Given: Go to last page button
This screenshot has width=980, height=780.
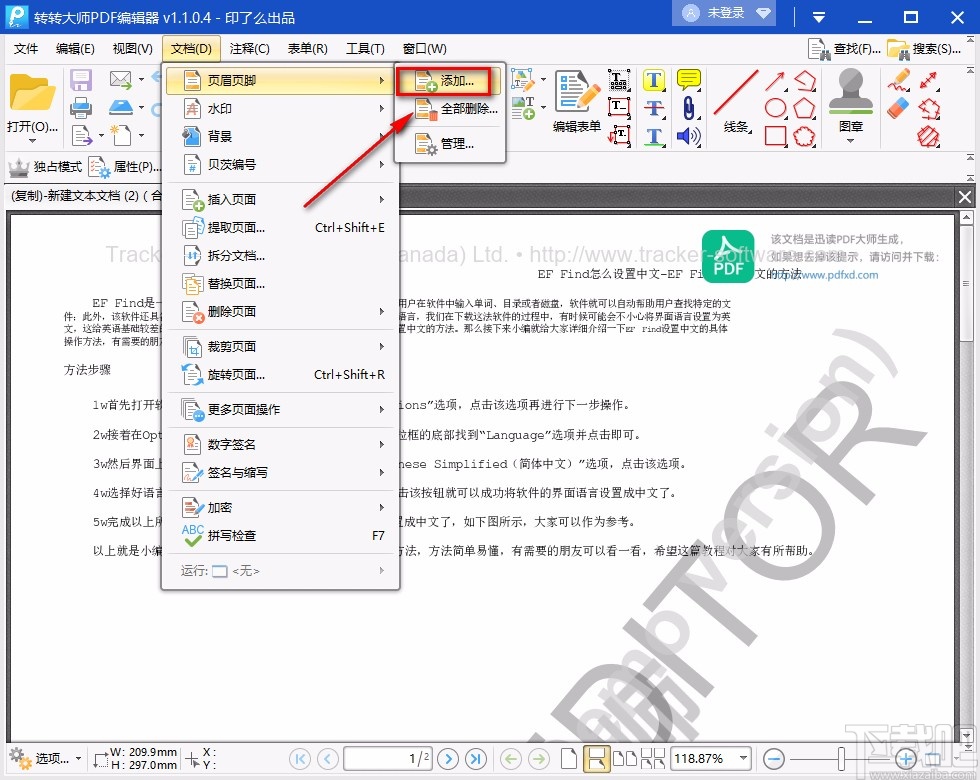Looking at the screenshot, I should (476, 759).
